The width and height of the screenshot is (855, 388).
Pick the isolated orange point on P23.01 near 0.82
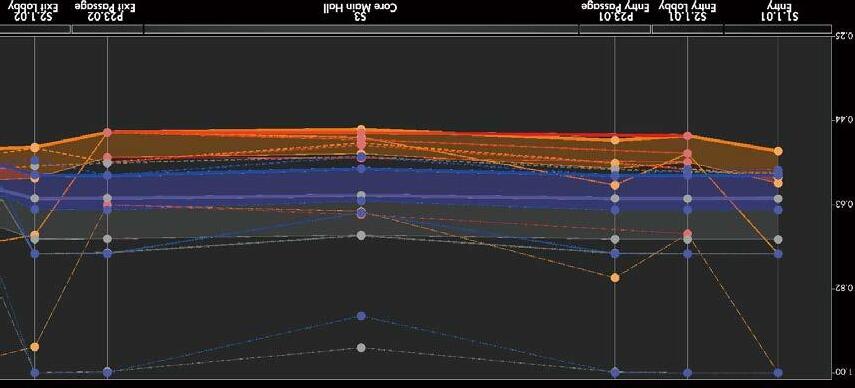[x=615, y=277]
